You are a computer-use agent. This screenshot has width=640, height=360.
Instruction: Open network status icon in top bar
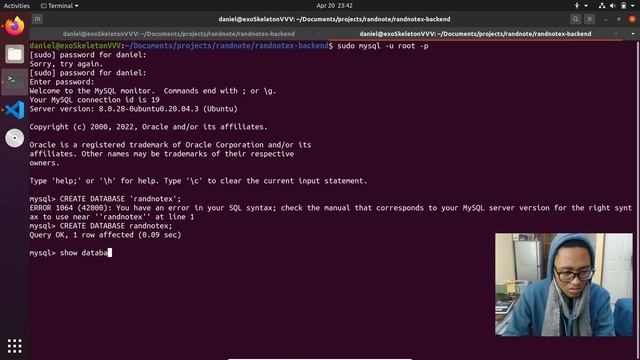pos(602,6)
